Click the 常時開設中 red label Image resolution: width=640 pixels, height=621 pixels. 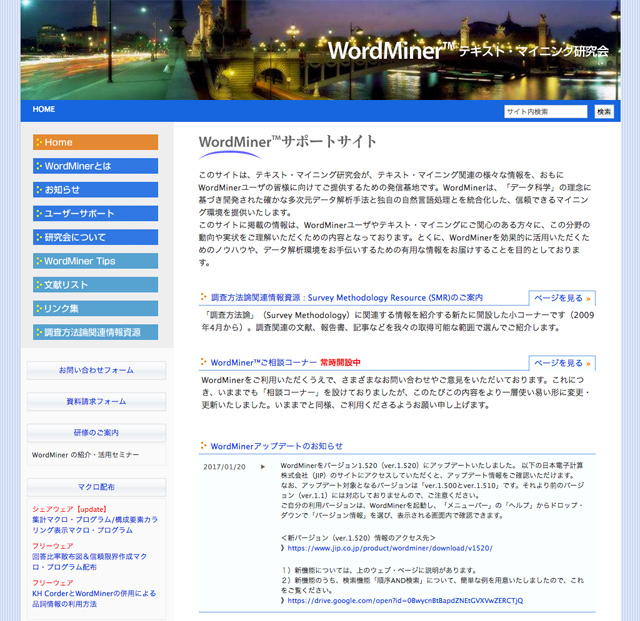(x=340, y=362)
